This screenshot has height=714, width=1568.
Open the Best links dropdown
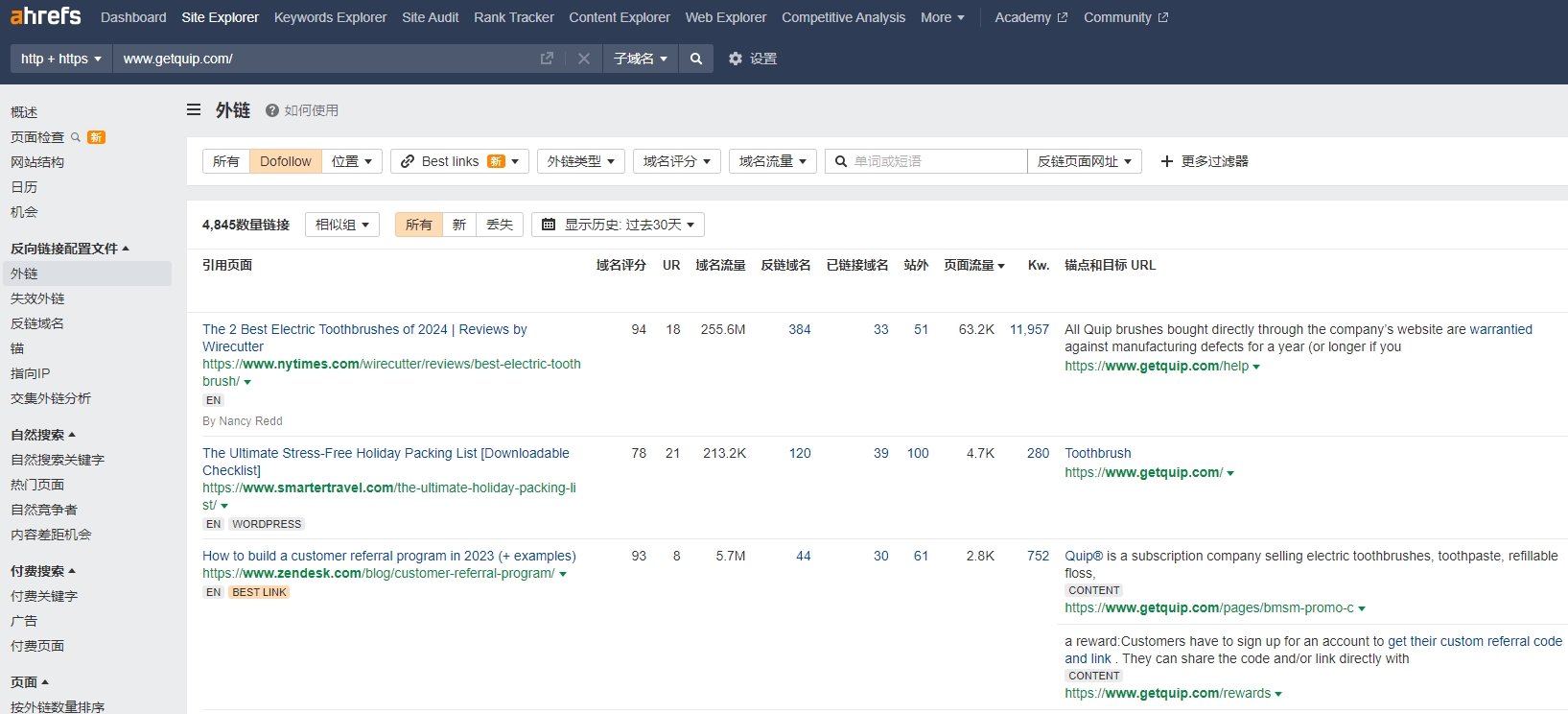click(x=460, y=161)
